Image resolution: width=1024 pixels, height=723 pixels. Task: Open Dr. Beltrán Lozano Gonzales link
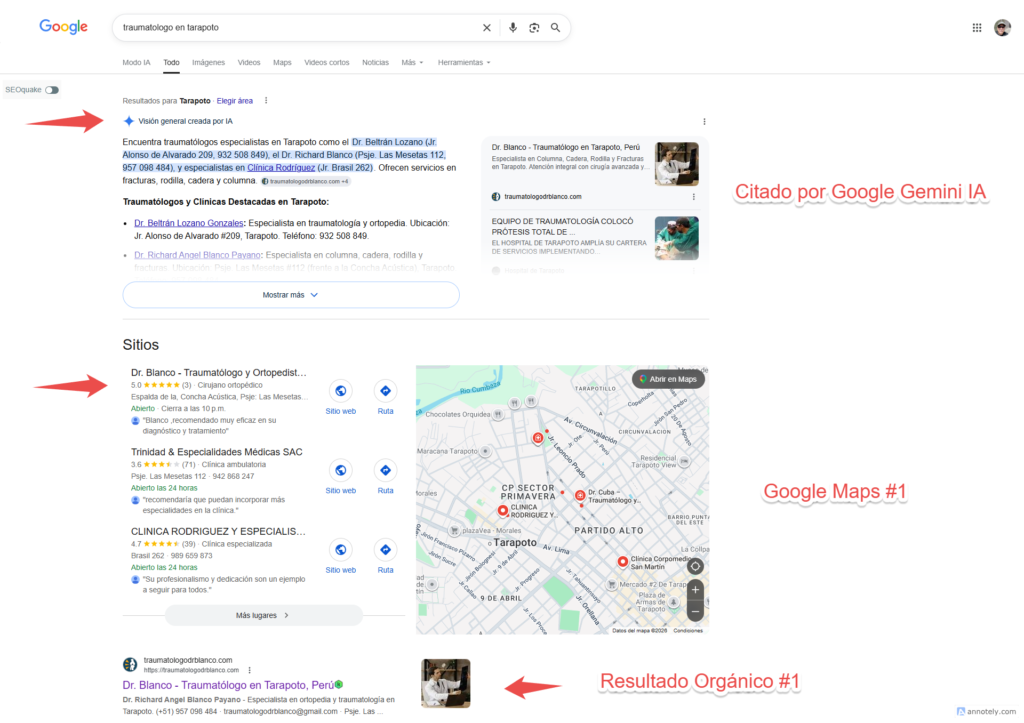click(x=189, y=223)
